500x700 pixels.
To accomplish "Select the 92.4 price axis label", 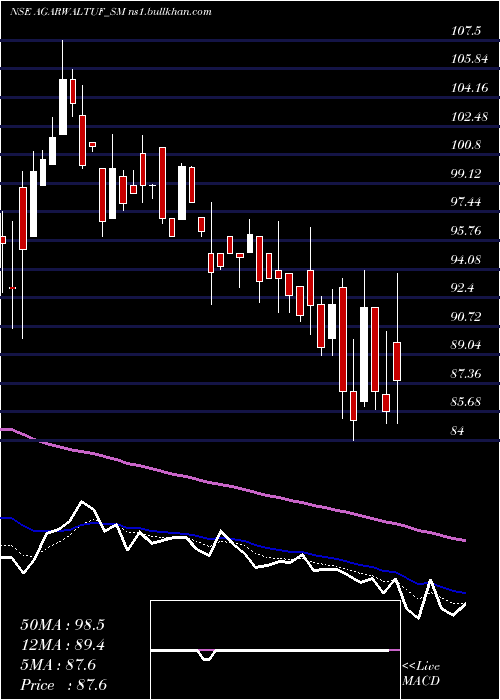I will coord(464,288).
